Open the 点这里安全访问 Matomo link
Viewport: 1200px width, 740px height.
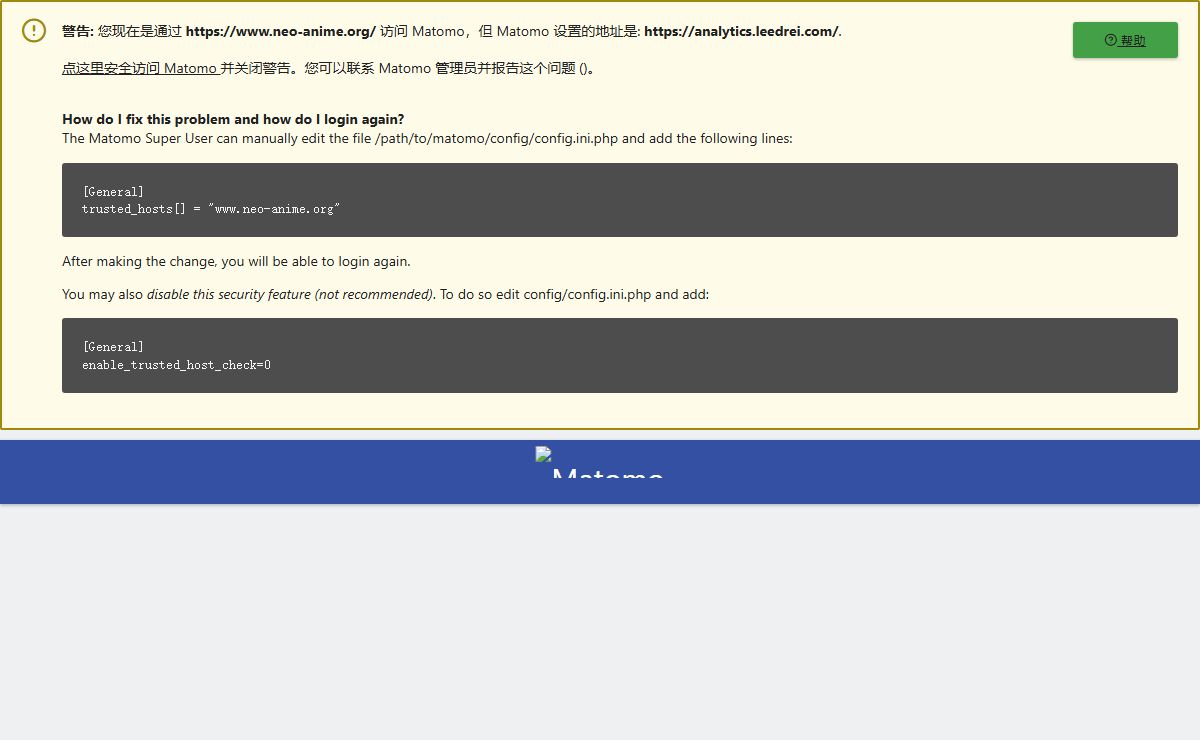(140, 69)
